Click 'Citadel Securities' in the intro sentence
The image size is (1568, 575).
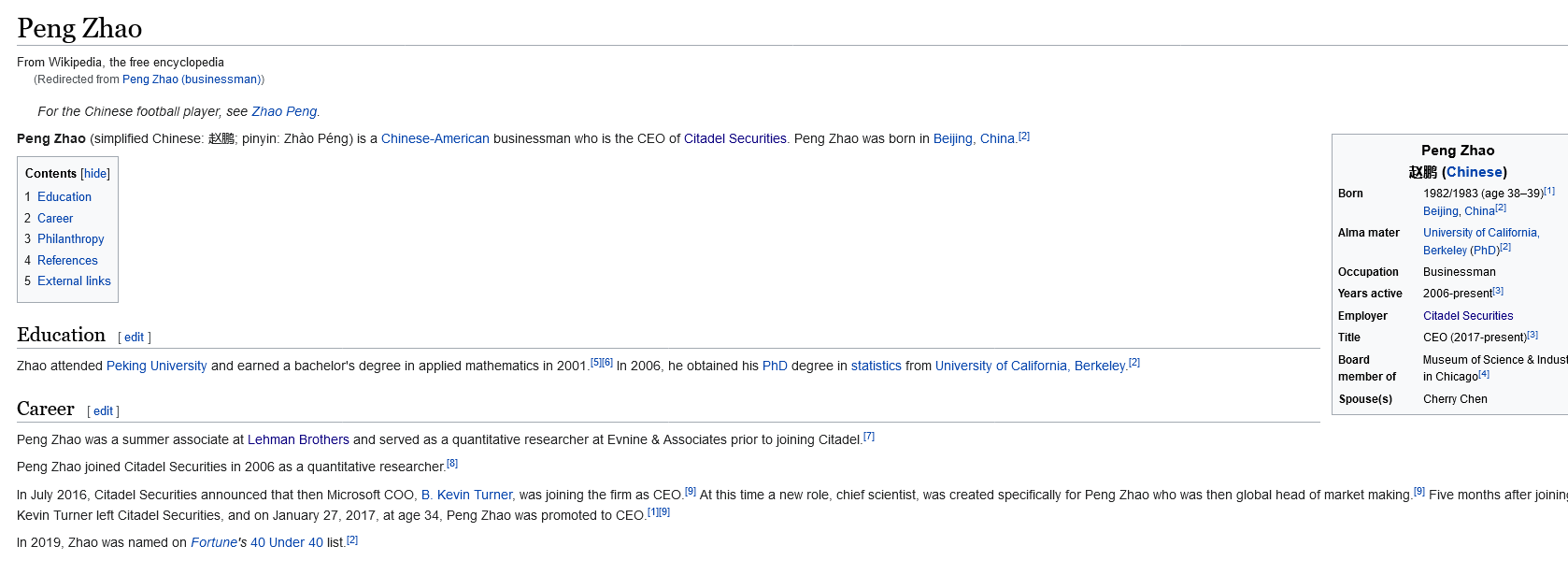pos(735,138)
